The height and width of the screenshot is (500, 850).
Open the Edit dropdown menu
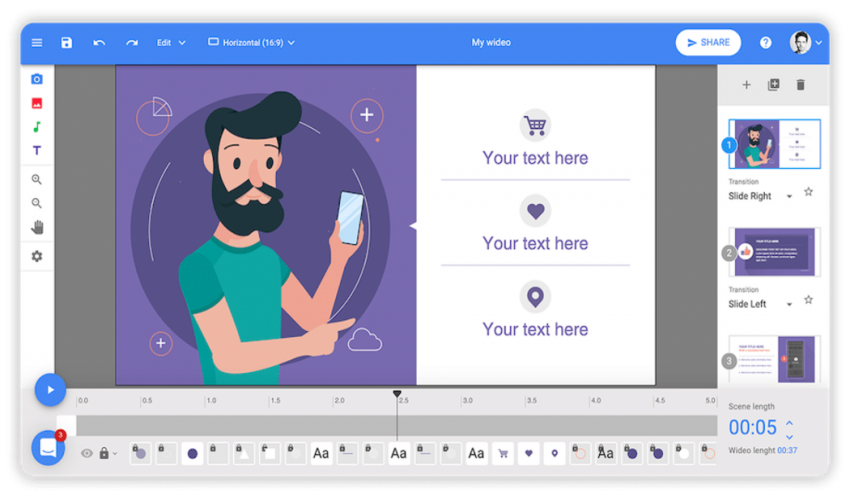(x=171, y=42)
